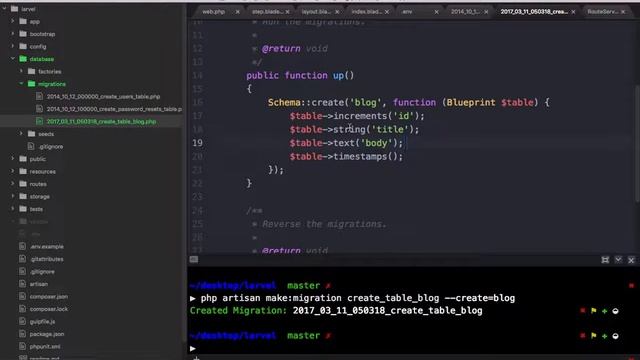Click the "$table->increments('id');" code line
The image size is (640, 360).
coord(357,116)
